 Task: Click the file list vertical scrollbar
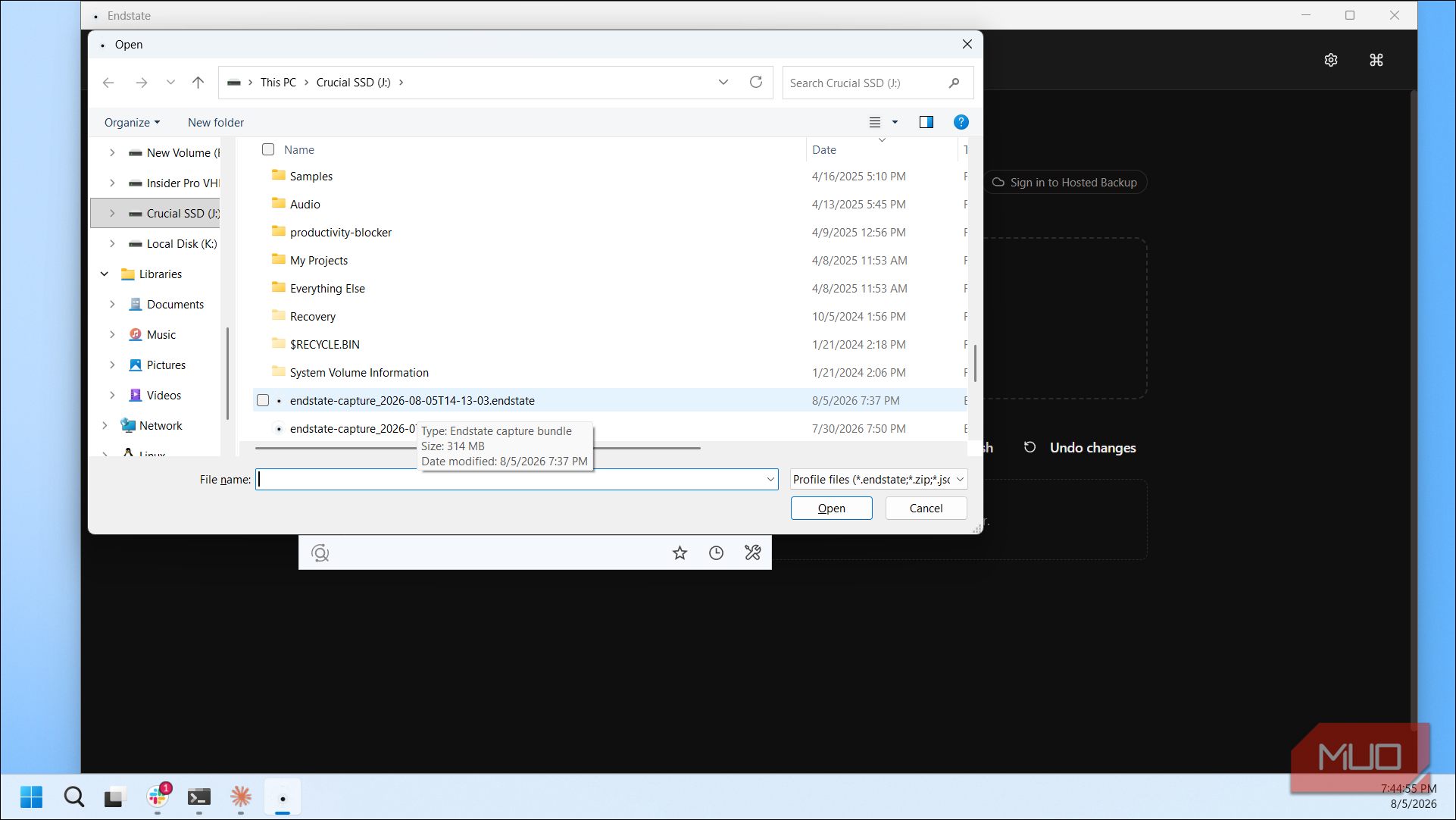(975, 364)
